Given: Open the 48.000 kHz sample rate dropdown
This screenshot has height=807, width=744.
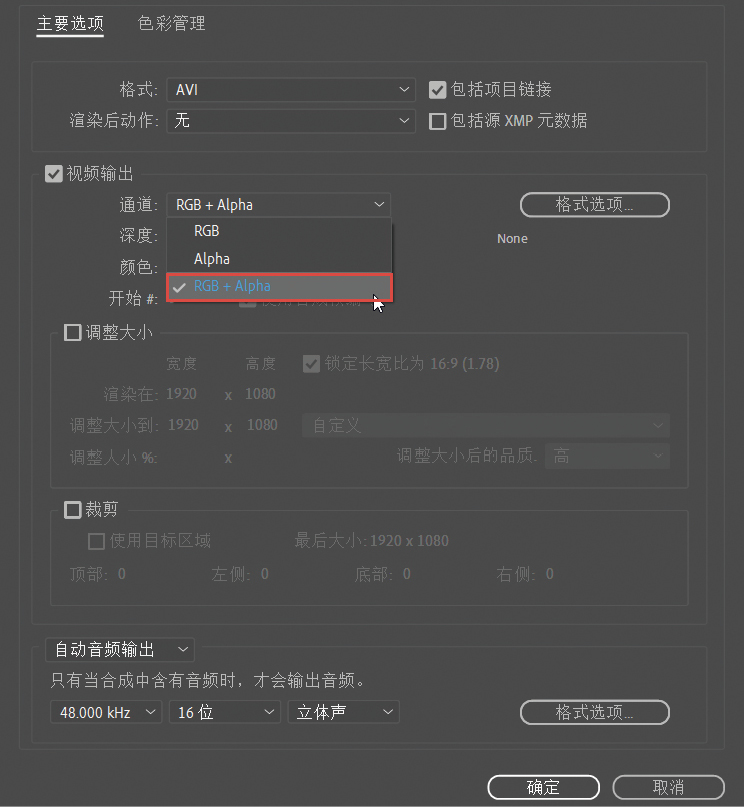Looking at the screenshot, I should (x=106, y=712).
